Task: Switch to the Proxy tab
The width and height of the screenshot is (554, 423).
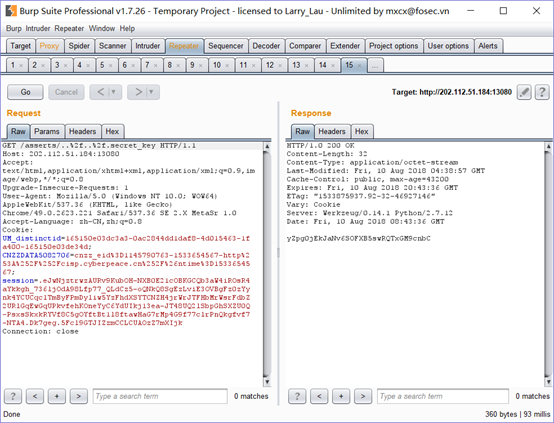Action: (49, 46)
